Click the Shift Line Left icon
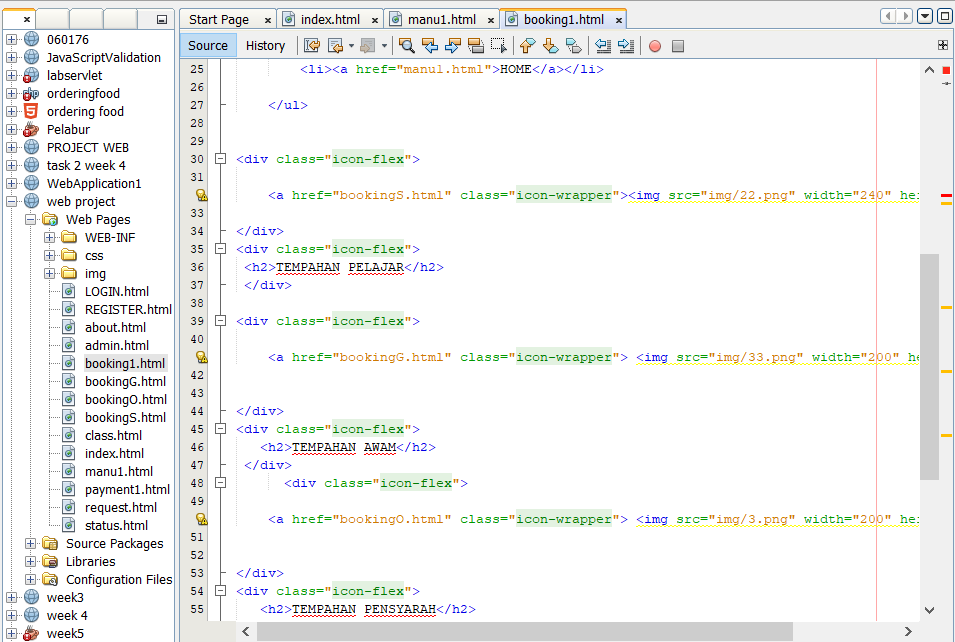 click(x=601, y=46)
